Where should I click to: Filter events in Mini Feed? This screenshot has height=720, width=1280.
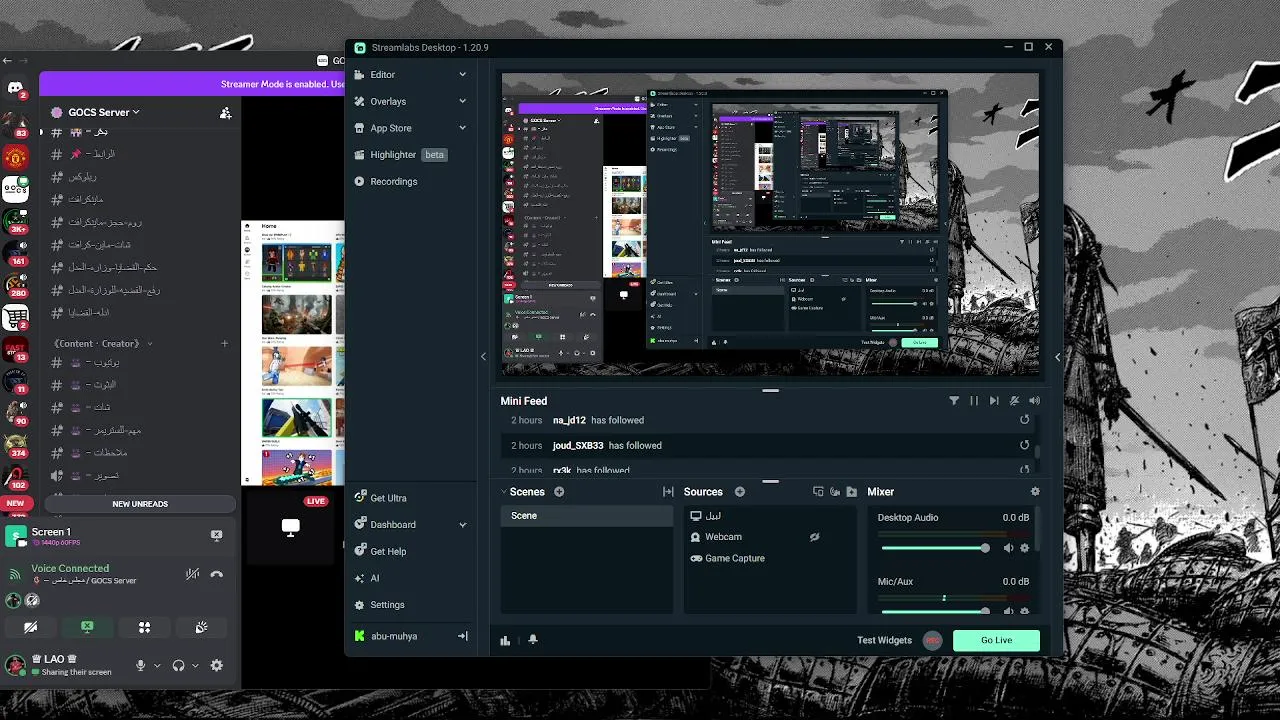pos(954,401)
